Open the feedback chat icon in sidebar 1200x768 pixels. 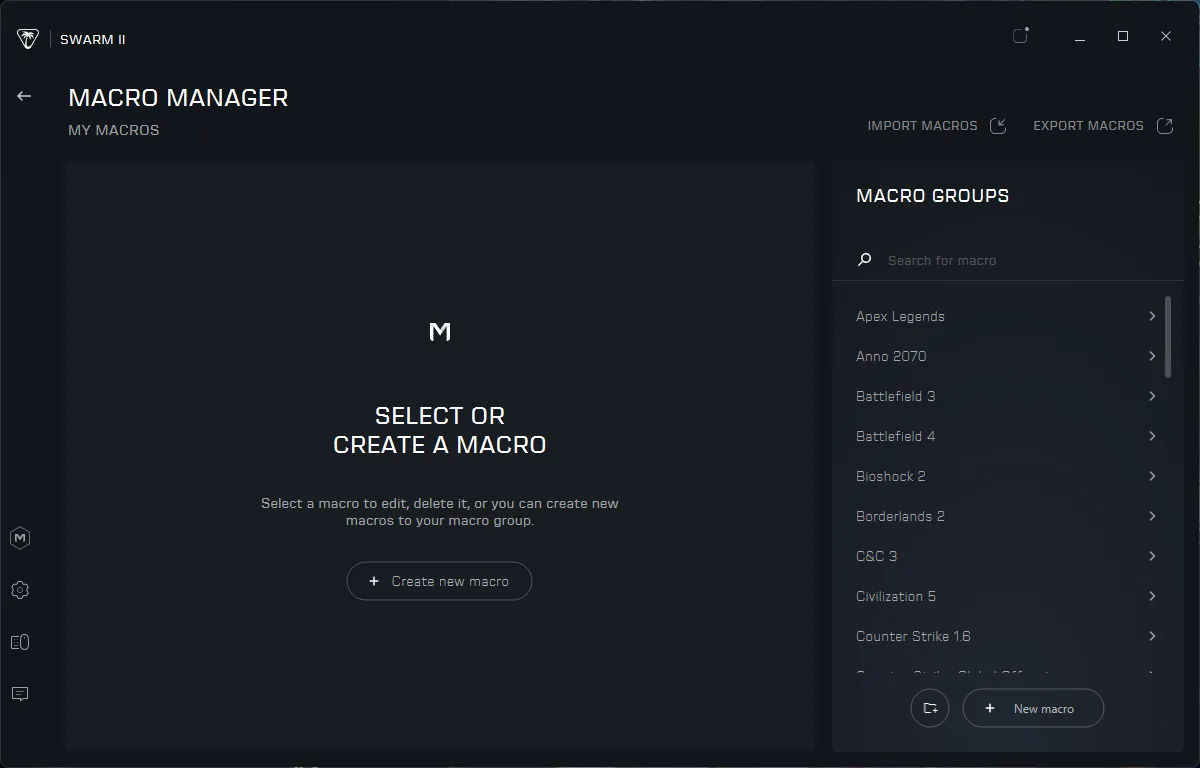click(x=20, y=694)
